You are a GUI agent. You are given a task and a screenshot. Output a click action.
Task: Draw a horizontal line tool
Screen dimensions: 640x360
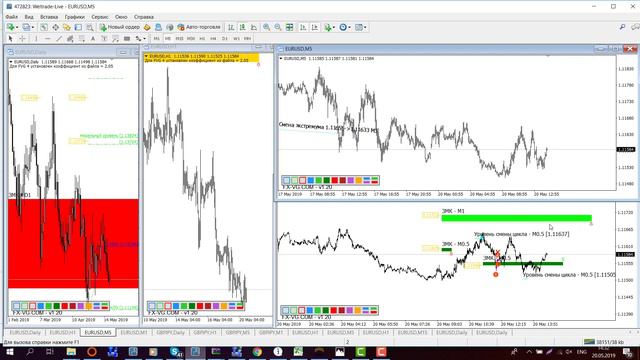[x=48, y=38]
